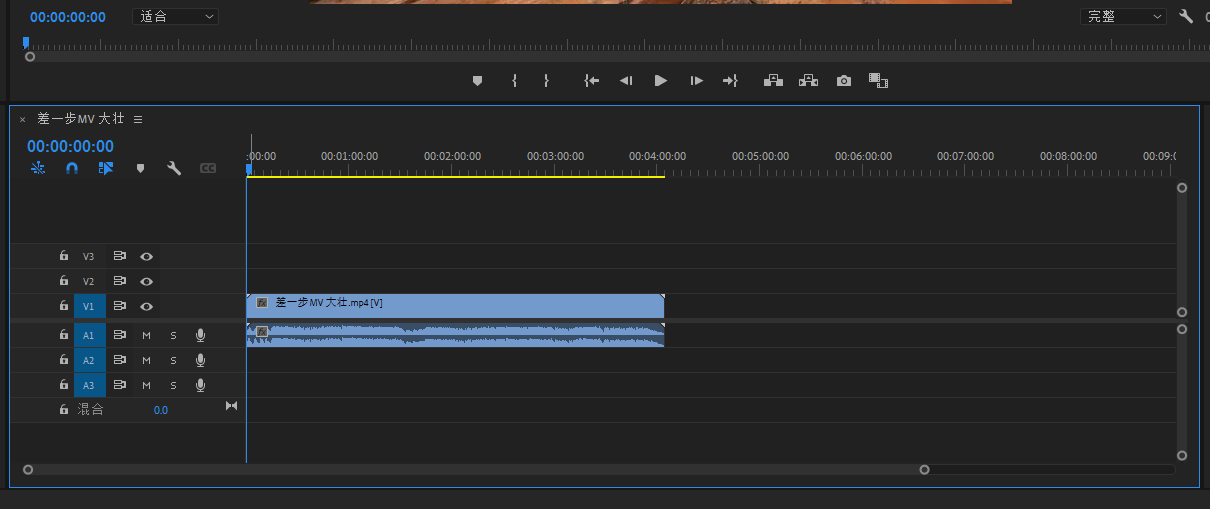Open the 完整 playback resolution dropdown
The width and height of the screenshot is (1210, 509).
(1124, 17)
